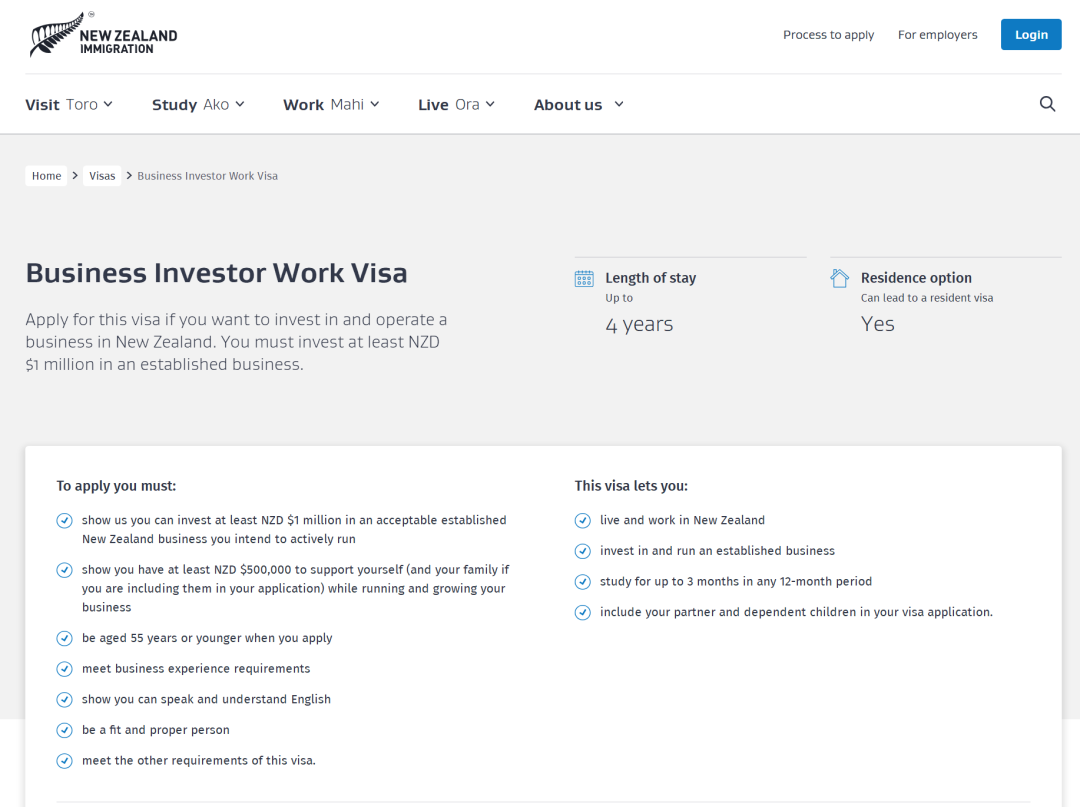The height and width of the screenshot is (807, 1080).
Task: Open the About us navigation menu
Action: [x=578, y=104]
